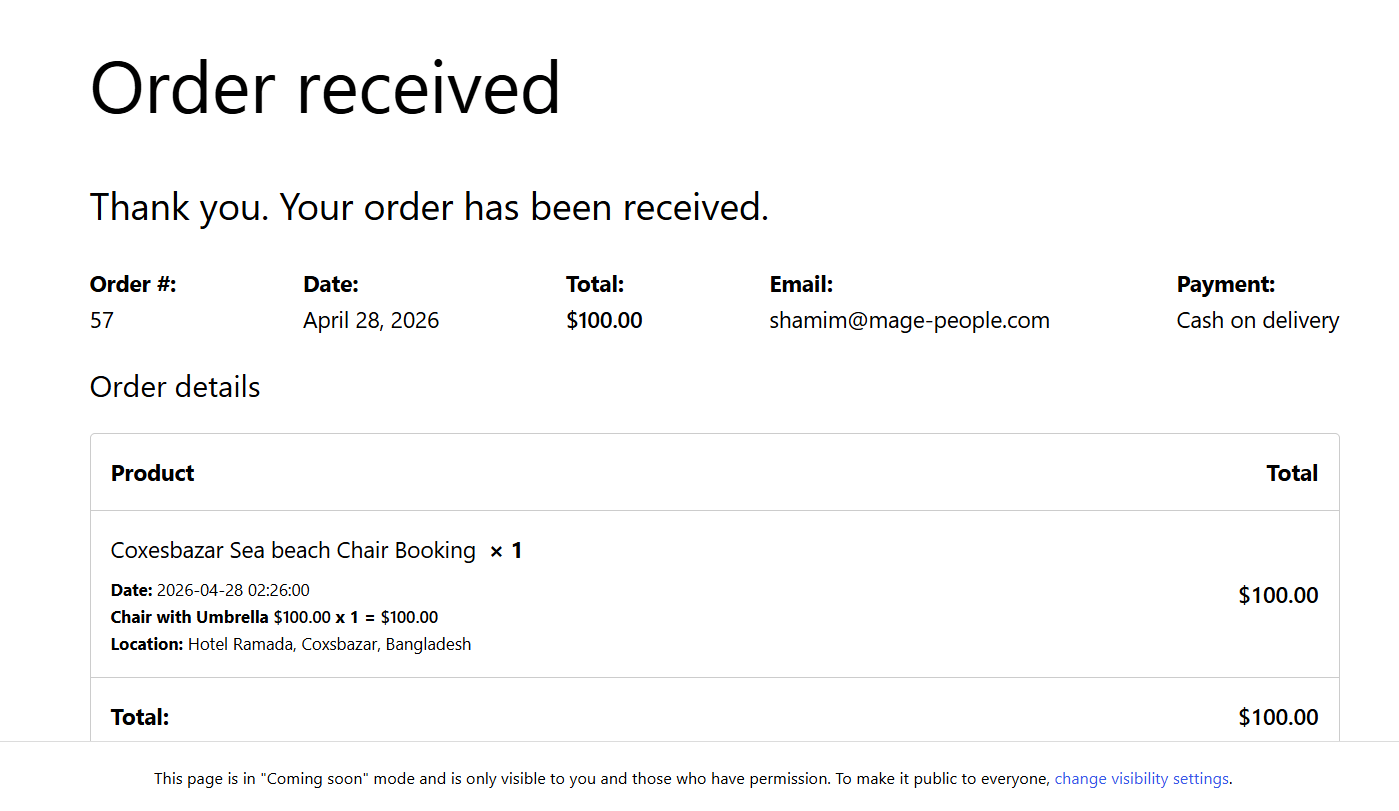This screenshot has width=1399, height=811.
Task: Click the footer row $100.00 total
Action: pos(1278,717)
